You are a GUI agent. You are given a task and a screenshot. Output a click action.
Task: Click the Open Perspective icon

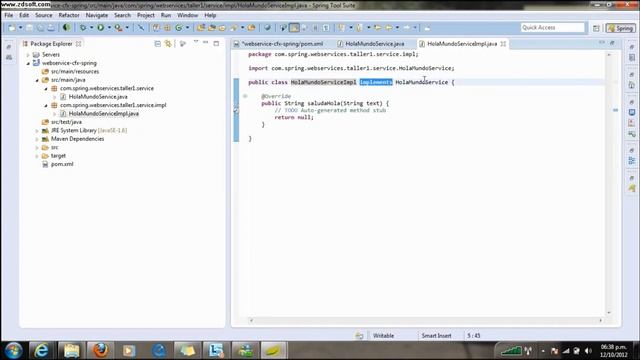596,28
